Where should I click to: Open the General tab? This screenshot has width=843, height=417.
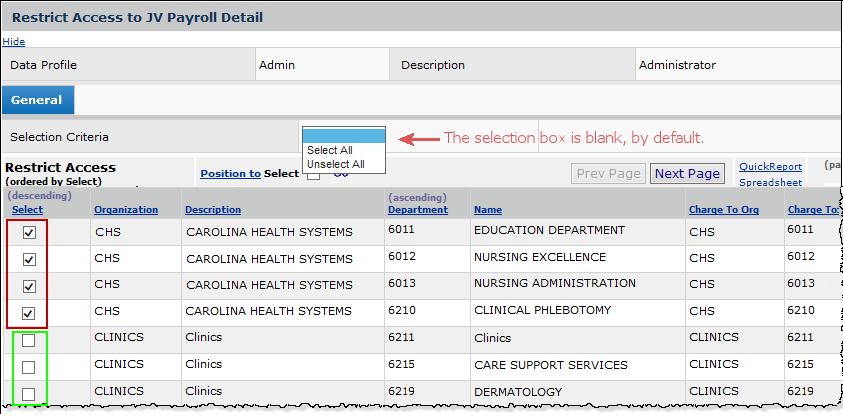[37, 100]
